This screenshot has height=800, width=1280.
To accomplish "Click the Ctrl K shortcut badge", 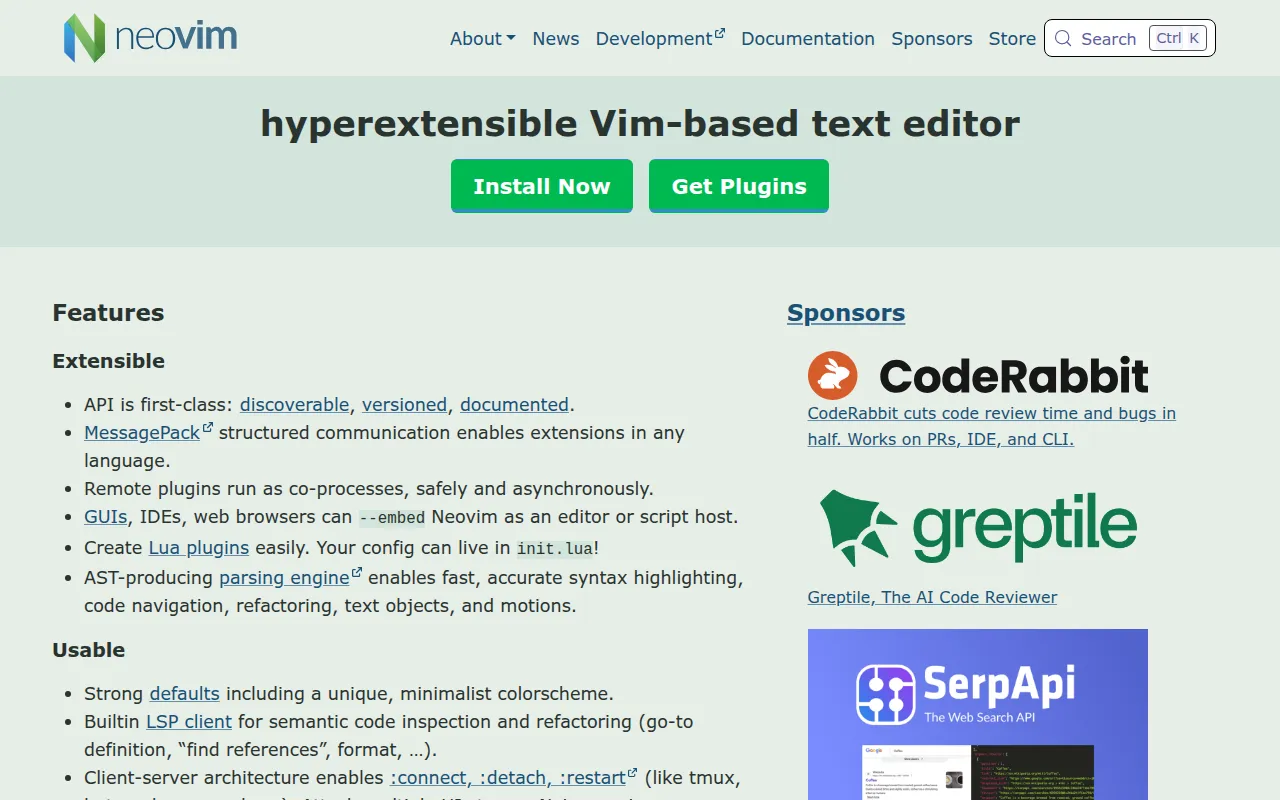I will (x=1178, y=39).
